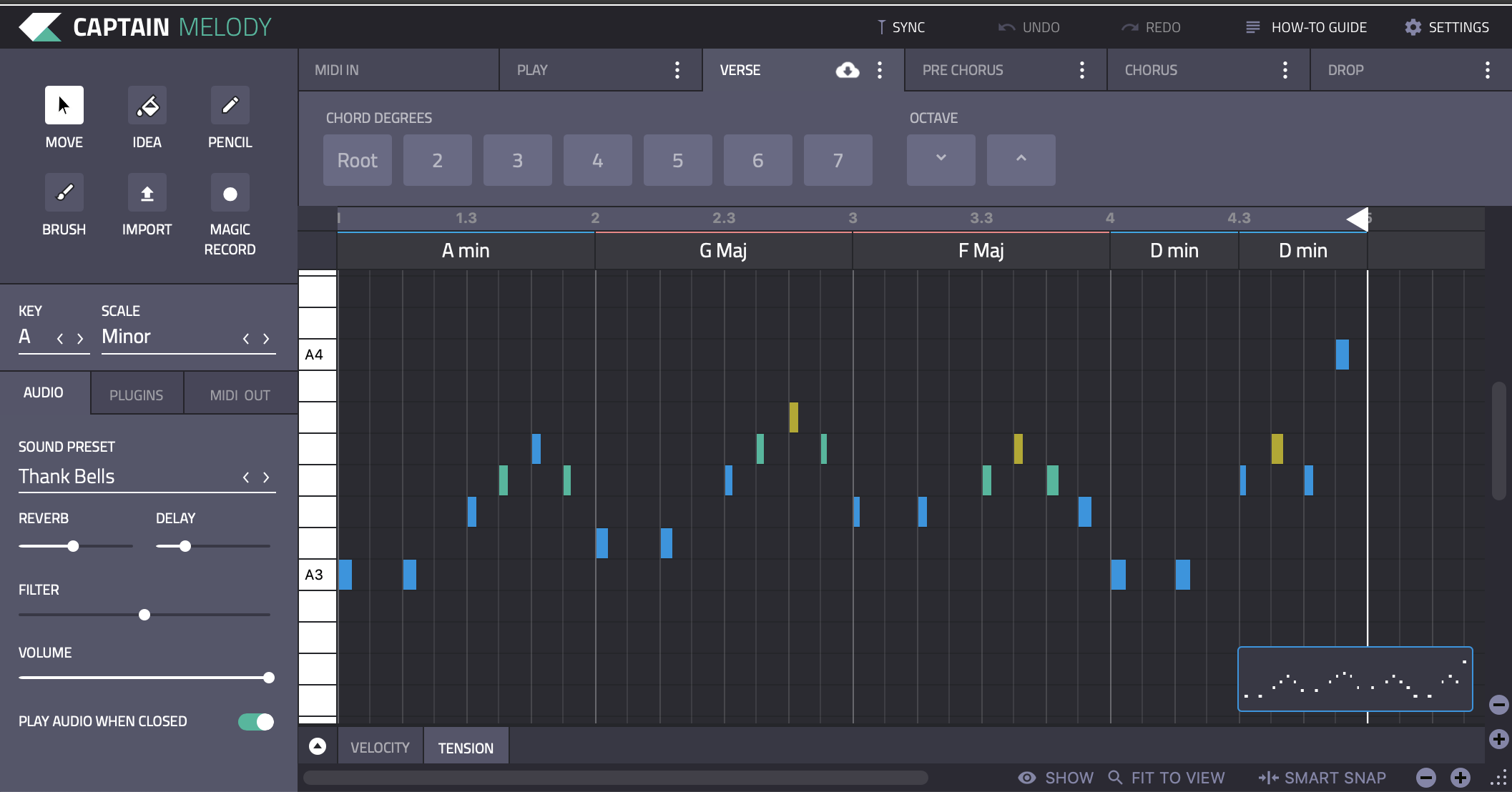Image resolution: width=1512 pixels, height=792 pixels.
Task: Click the Reverb slider handle
Action: pyautogui.click(x=73, y=546)
